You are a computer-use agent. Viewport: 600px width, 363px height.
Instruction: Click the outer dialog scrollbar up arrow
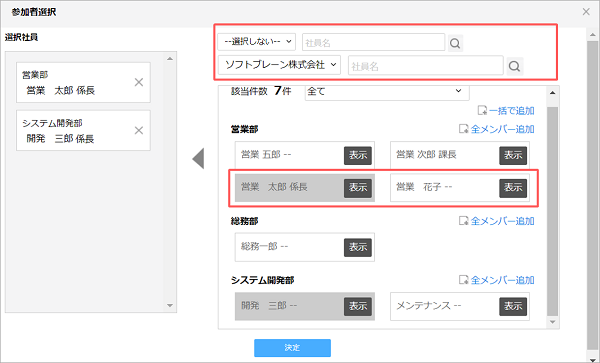pyautogui.click(x=592, y=36)
